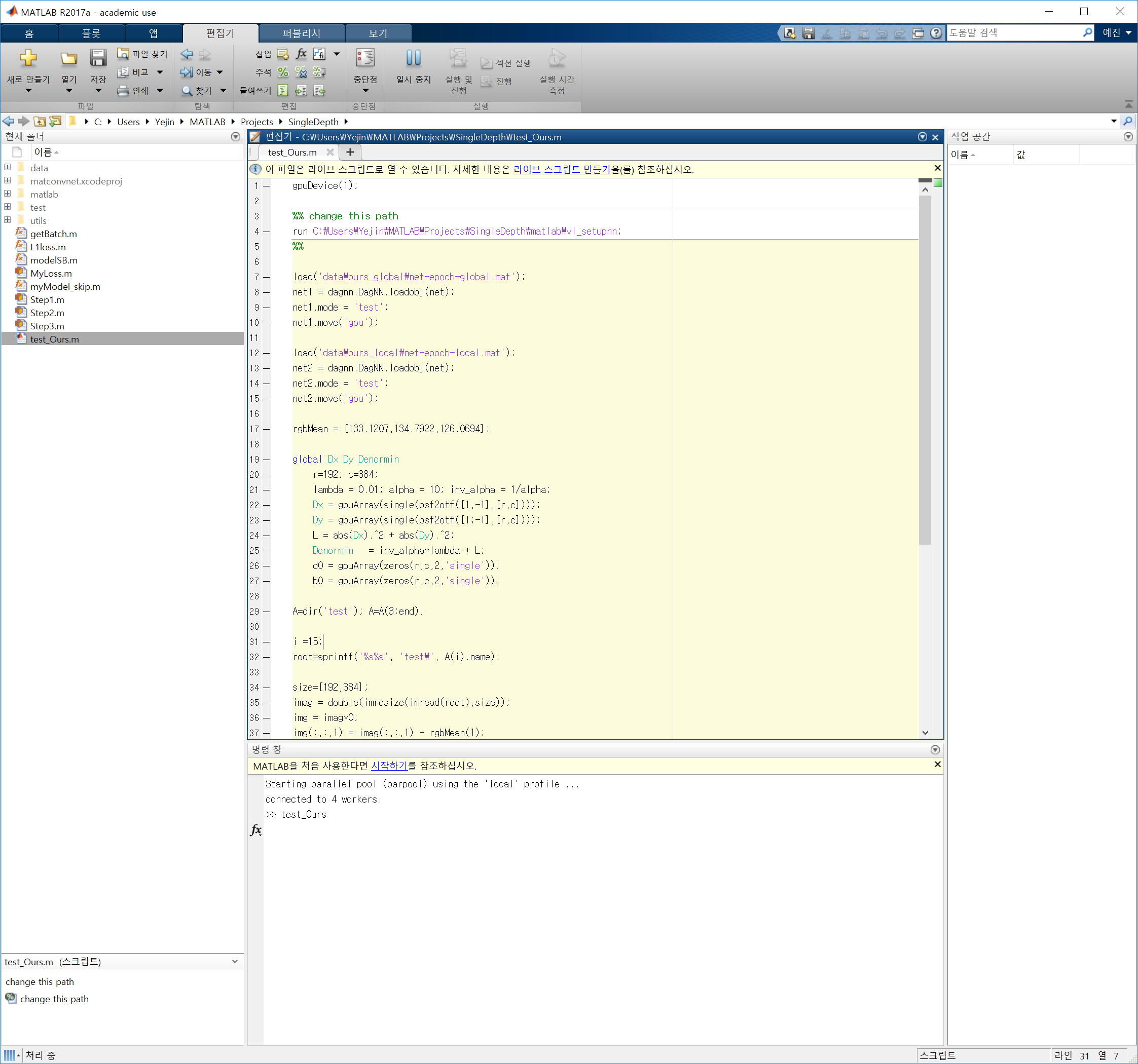Click the Breakpoints (중단점) icon

coord(364,58)
